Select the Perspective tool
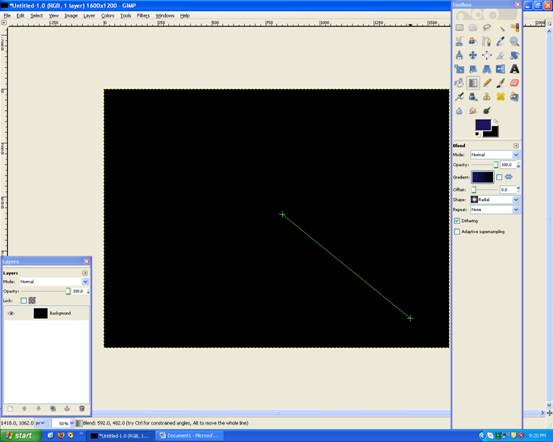The image size is (553, 442). click(x=487, y=69)
